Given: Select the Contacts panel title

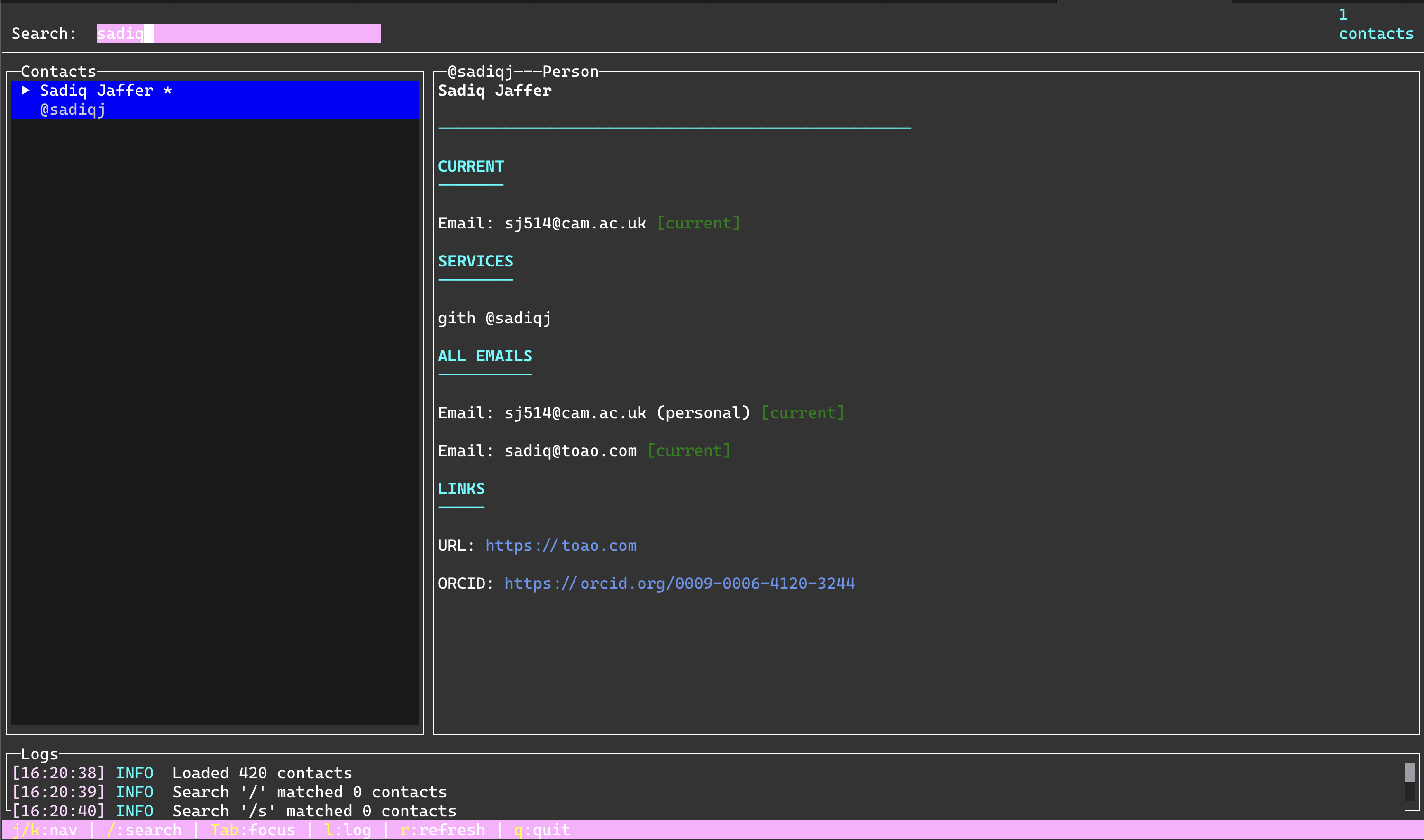Looking at the screenshot, I should (x=58, y=71).
